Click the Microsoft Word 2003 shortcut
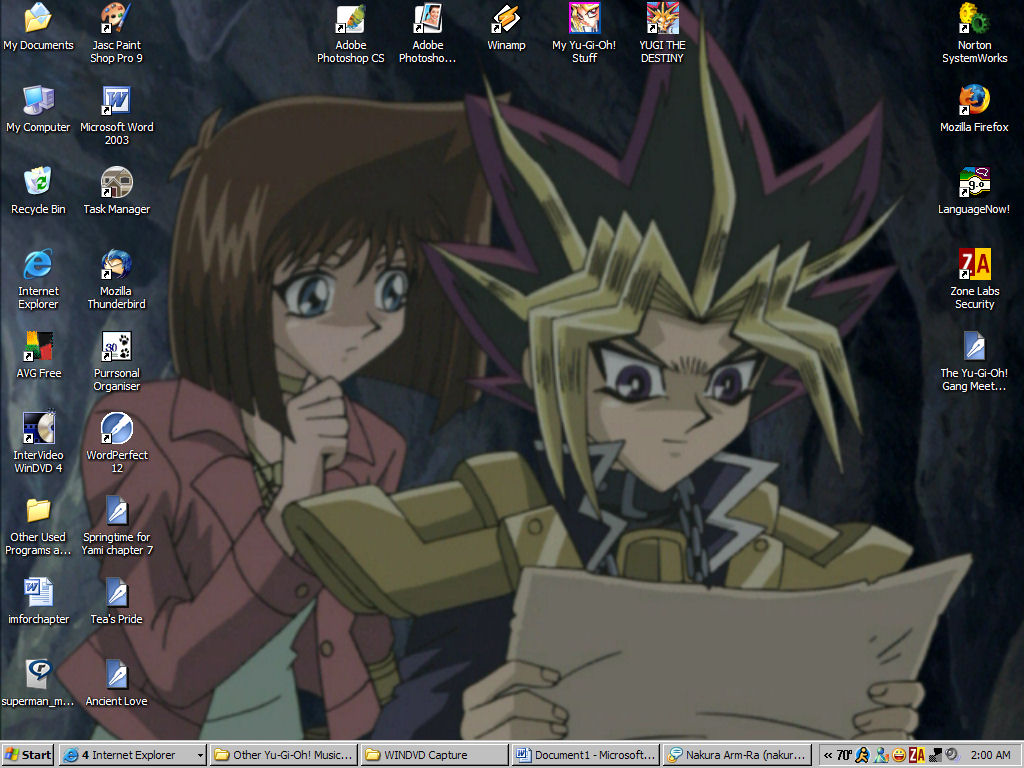The image size is (1024, 768). [x=116, y=115]
